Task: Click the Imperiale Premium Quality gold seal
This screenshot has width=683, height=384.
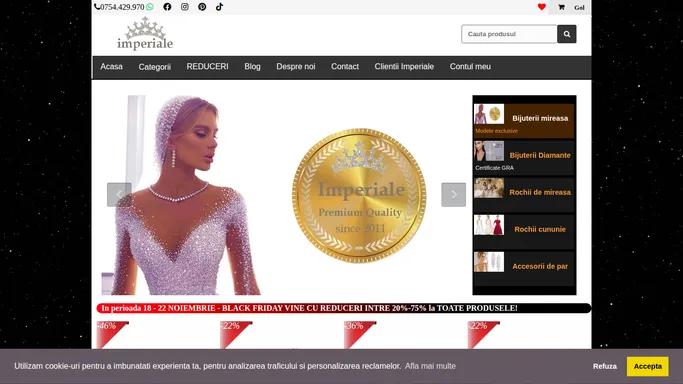Action: point(359,195)
